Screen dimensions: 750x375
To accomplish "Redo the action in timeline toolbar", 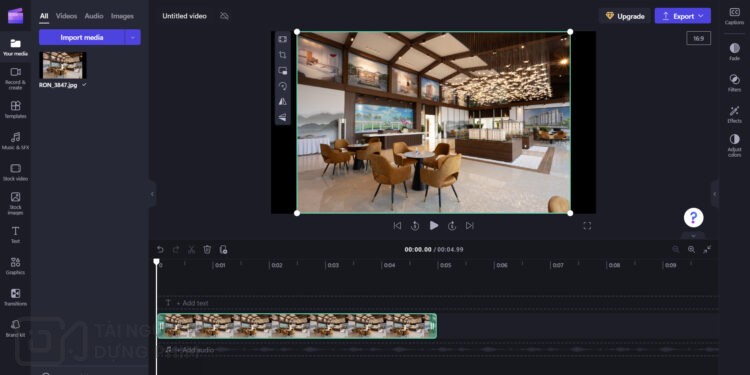I will [176, 249].
